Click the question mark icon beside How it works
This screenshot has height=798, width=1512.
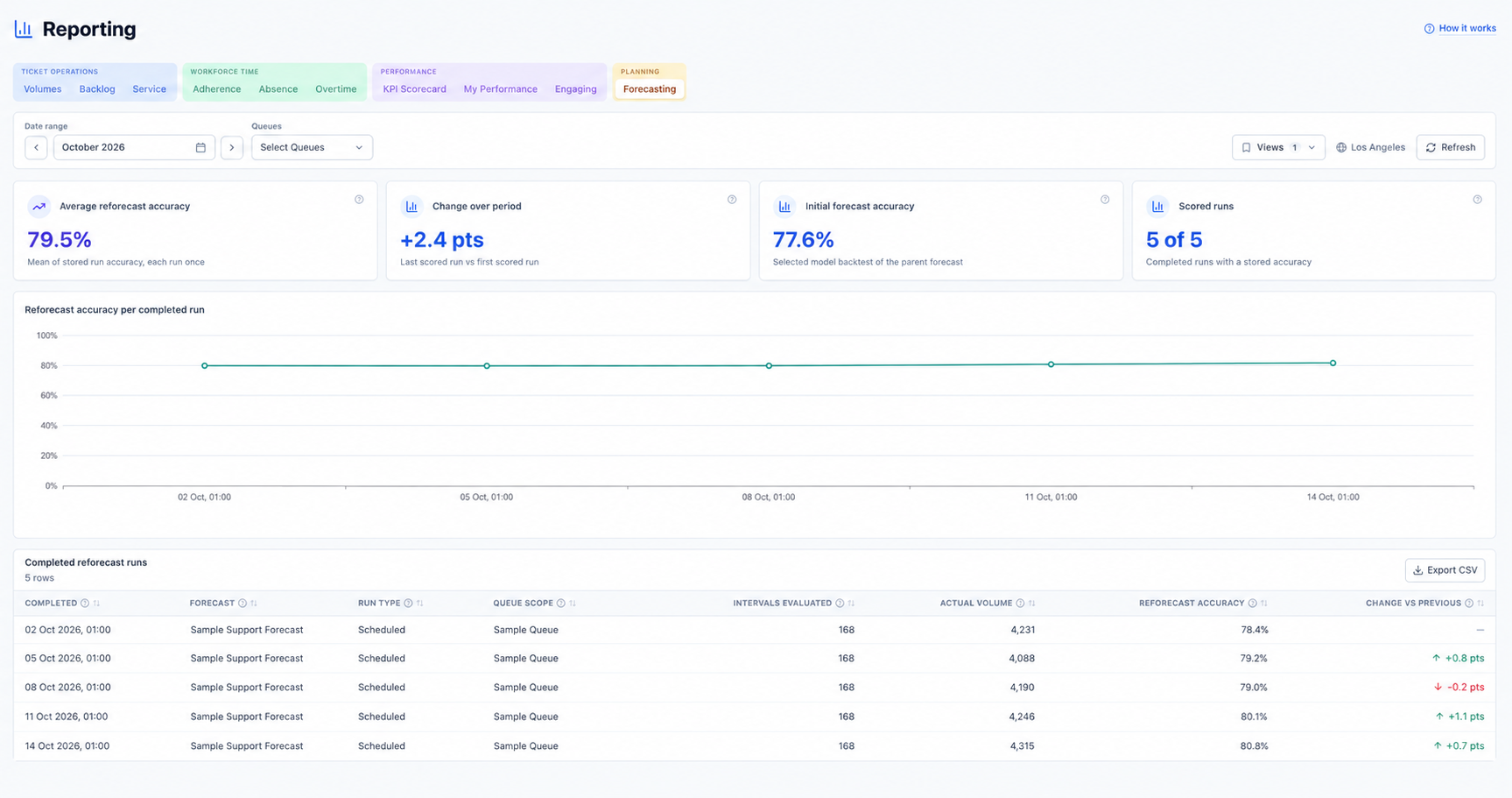pyautogui.click(x=1429, y=29)
